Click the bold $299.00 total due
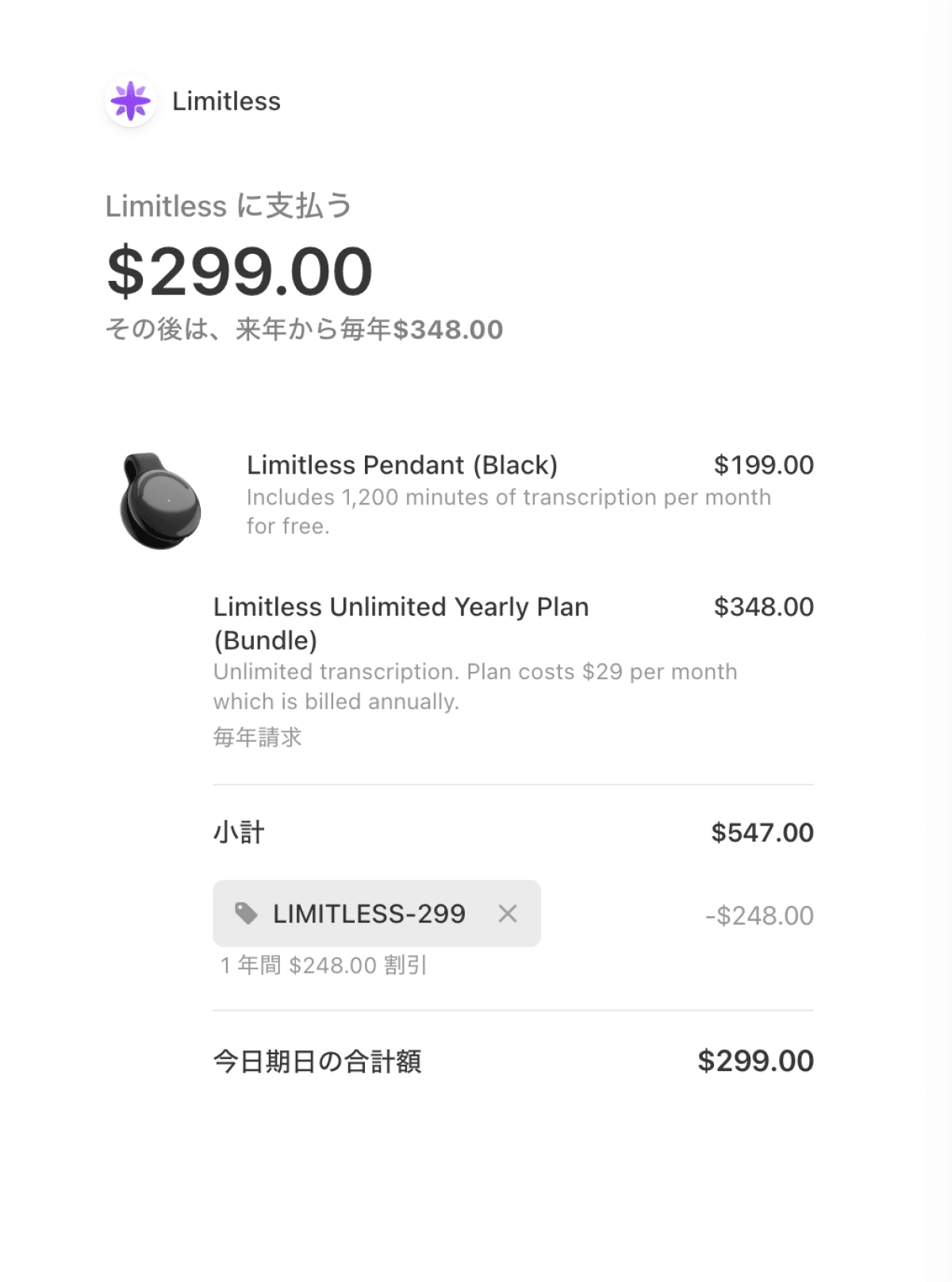 pos(755,1061)
